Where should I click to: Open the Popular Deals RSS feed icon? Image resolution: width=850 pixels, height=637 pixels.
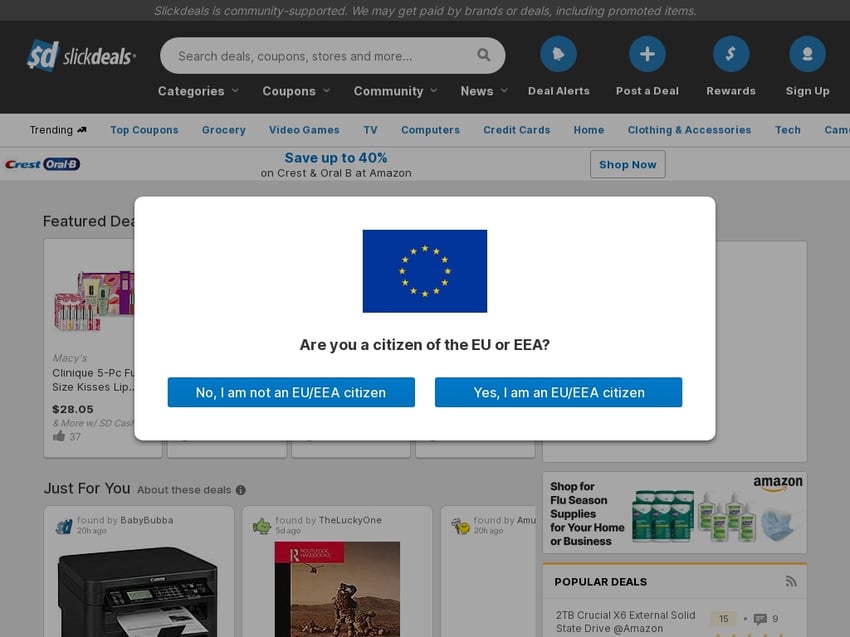click(791, 581)
